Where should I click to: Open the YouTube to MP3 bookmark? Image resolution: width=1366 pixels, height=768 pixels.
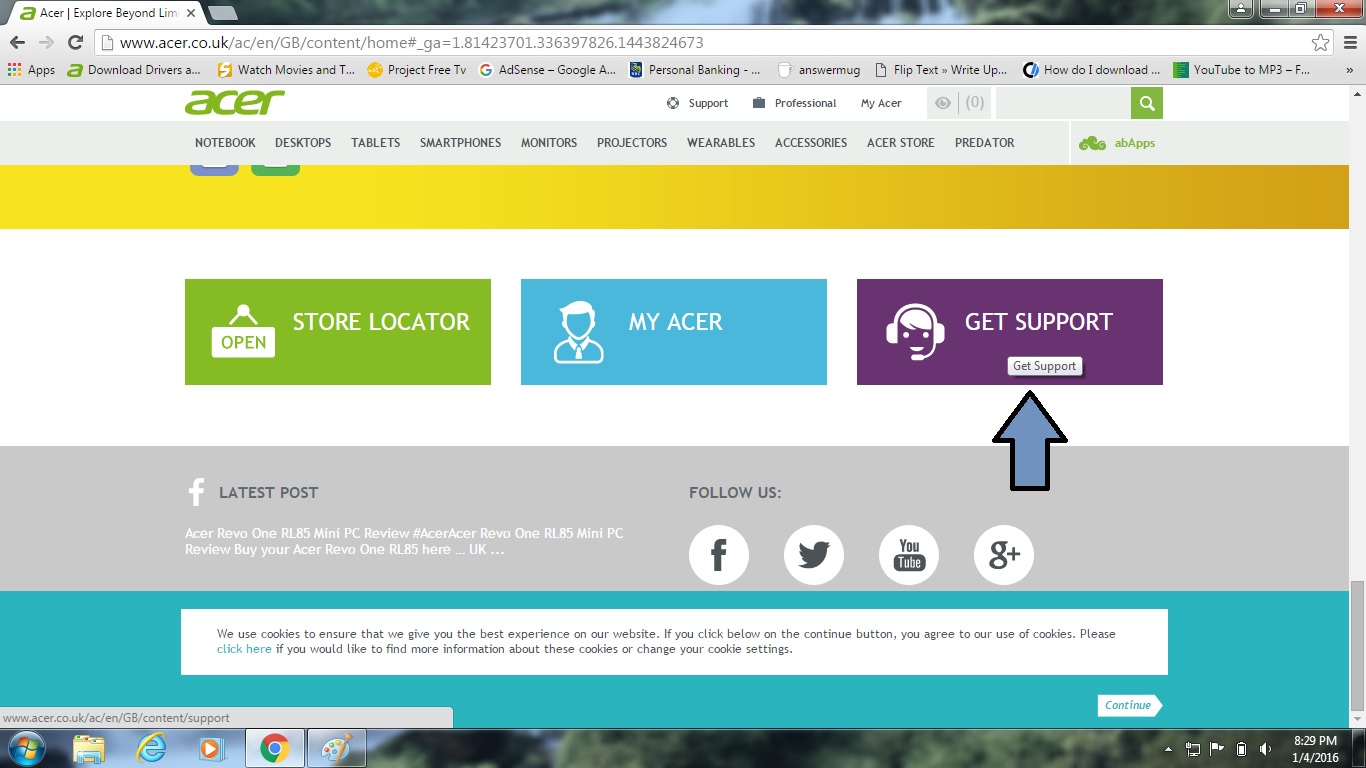[x=1241, y=70]
